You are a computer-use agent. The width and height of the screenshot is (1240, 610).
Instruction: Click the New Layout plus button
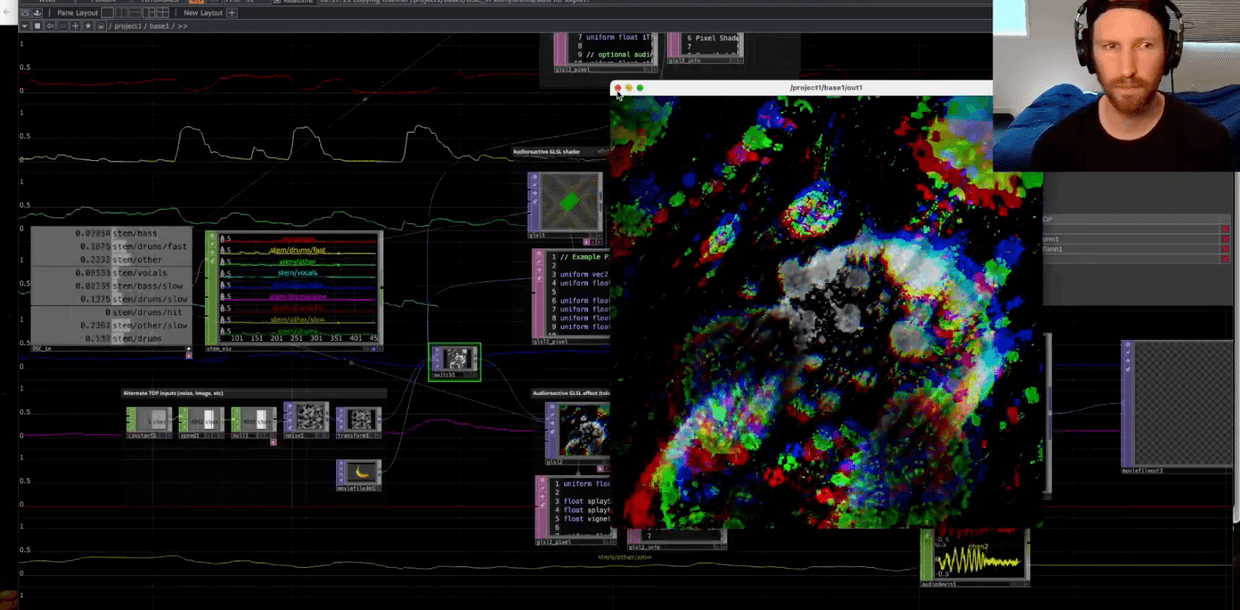pos(232,13)
